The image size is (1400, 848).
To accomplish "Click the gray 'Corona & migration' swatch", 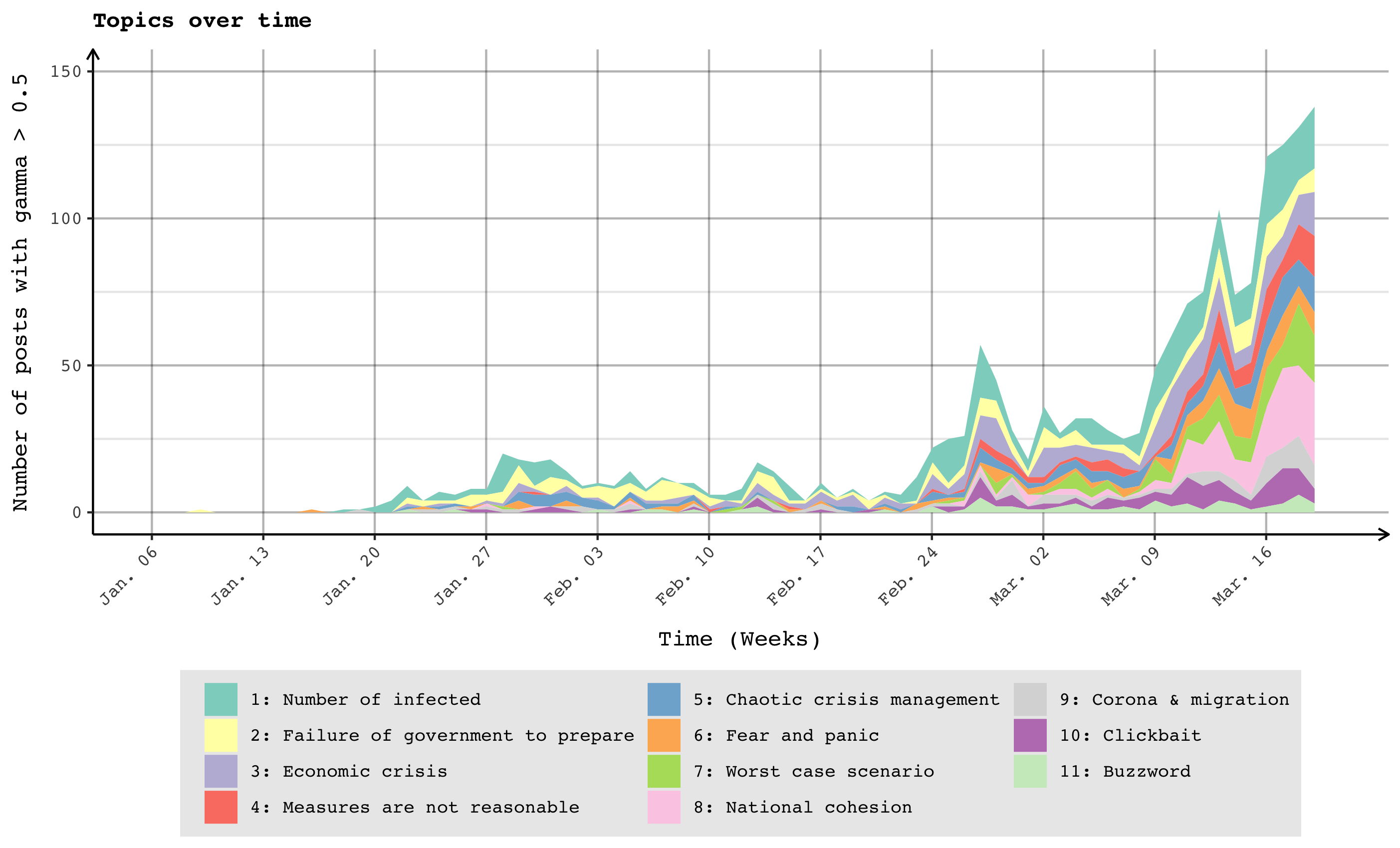I will click(1030, 699).
